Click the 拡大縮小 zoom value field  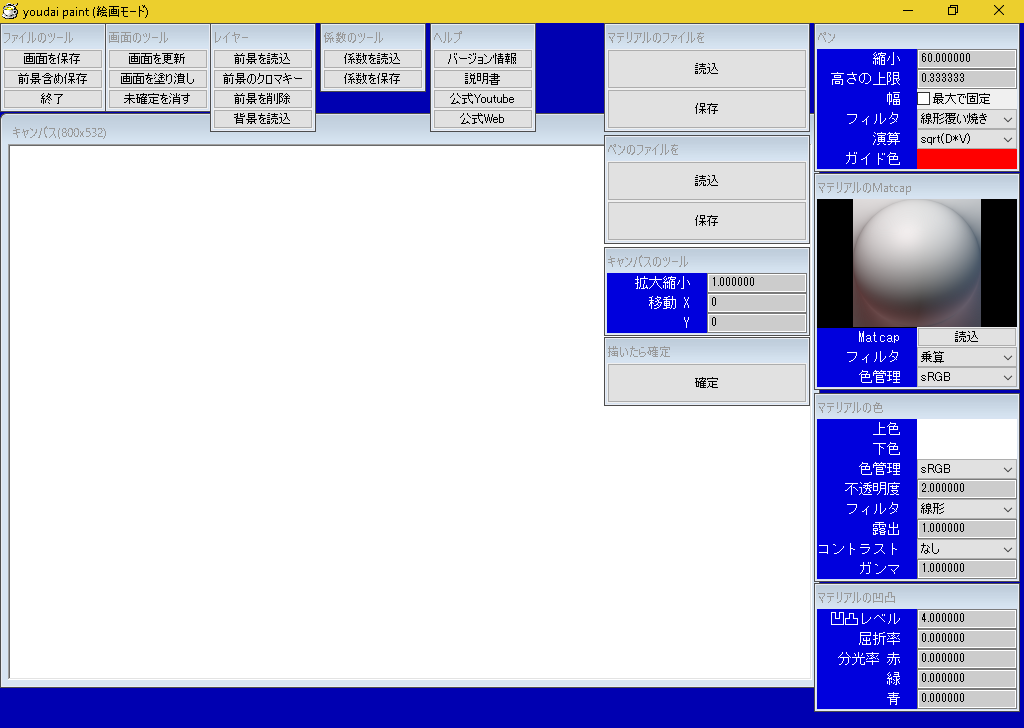click(x=756, y=283)
